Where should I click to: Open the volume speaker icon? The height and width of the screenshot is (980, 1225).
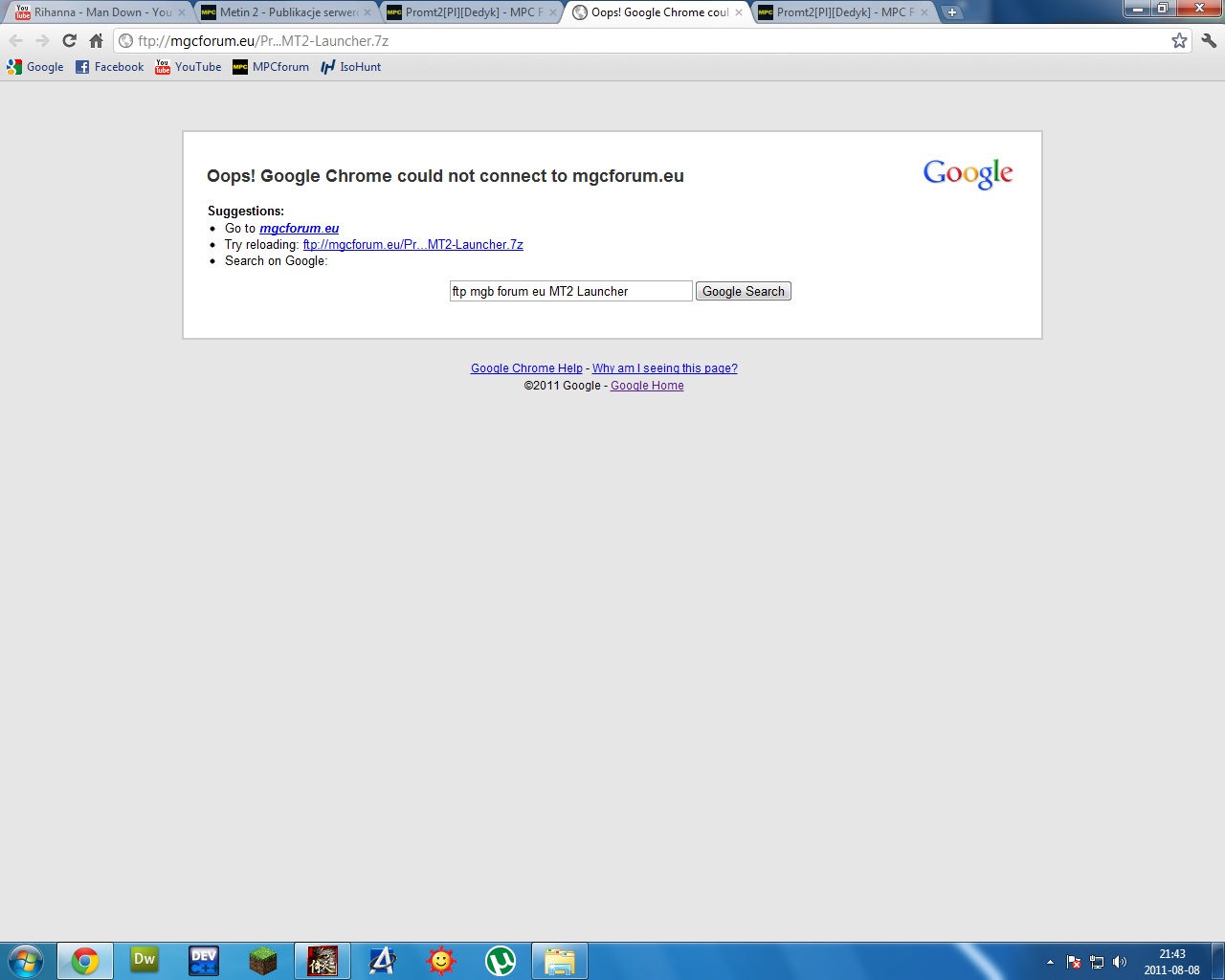1120,962
